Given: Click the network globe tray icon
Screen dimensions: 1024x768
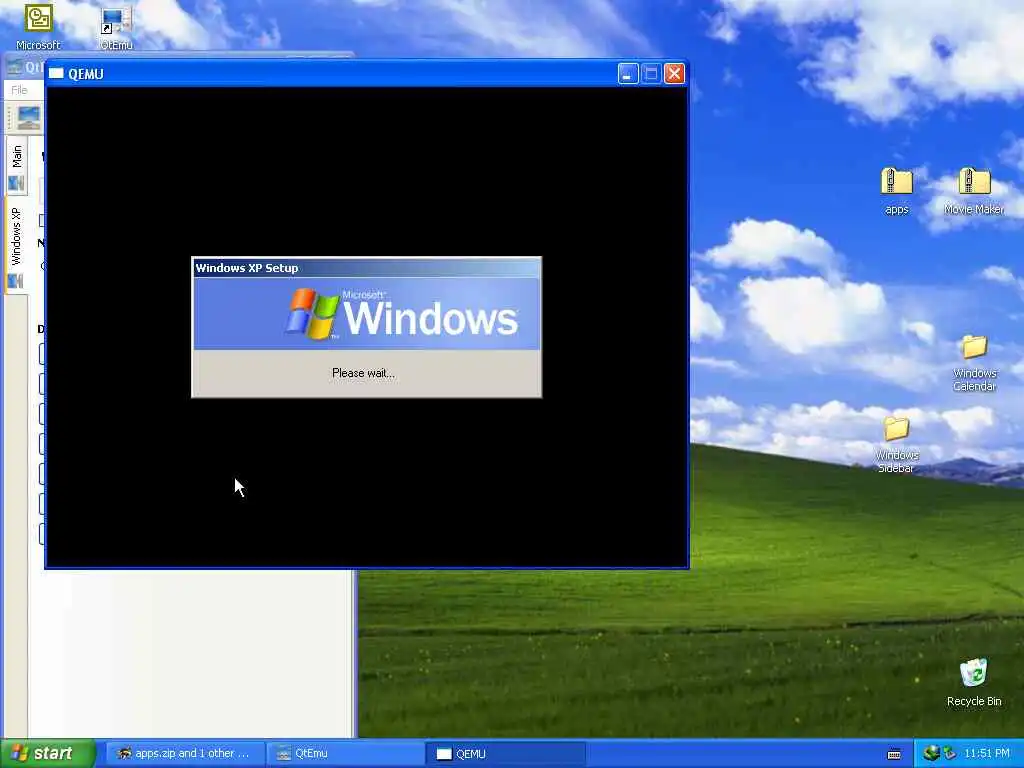Looking at the screenshot, I should tap(931, 753).
